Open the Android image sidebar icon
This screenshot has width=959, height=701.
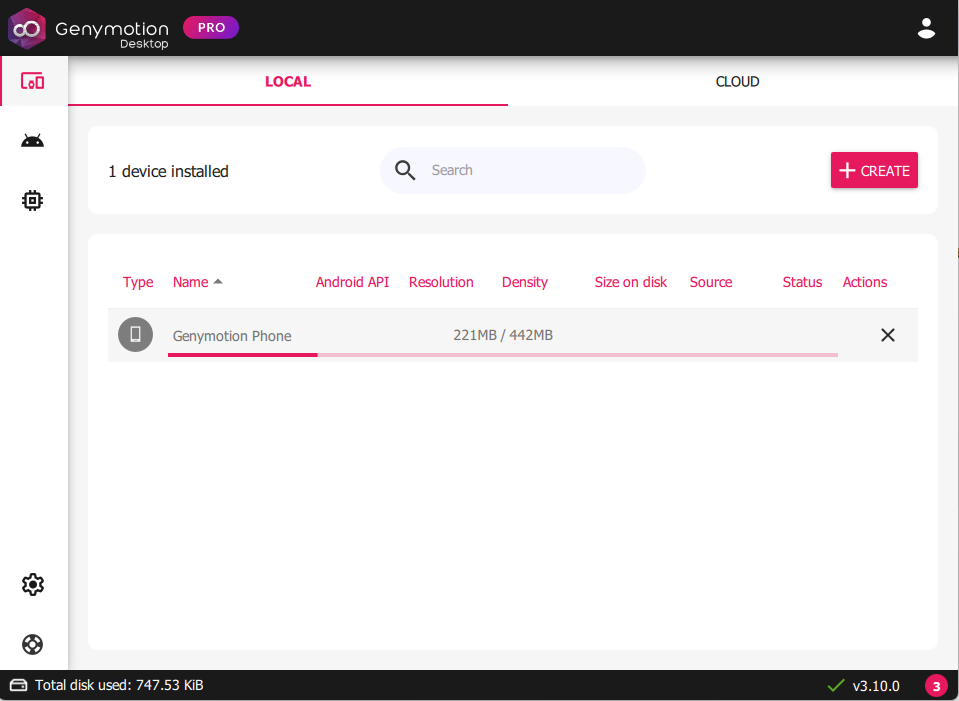click(x=32, y=141)
